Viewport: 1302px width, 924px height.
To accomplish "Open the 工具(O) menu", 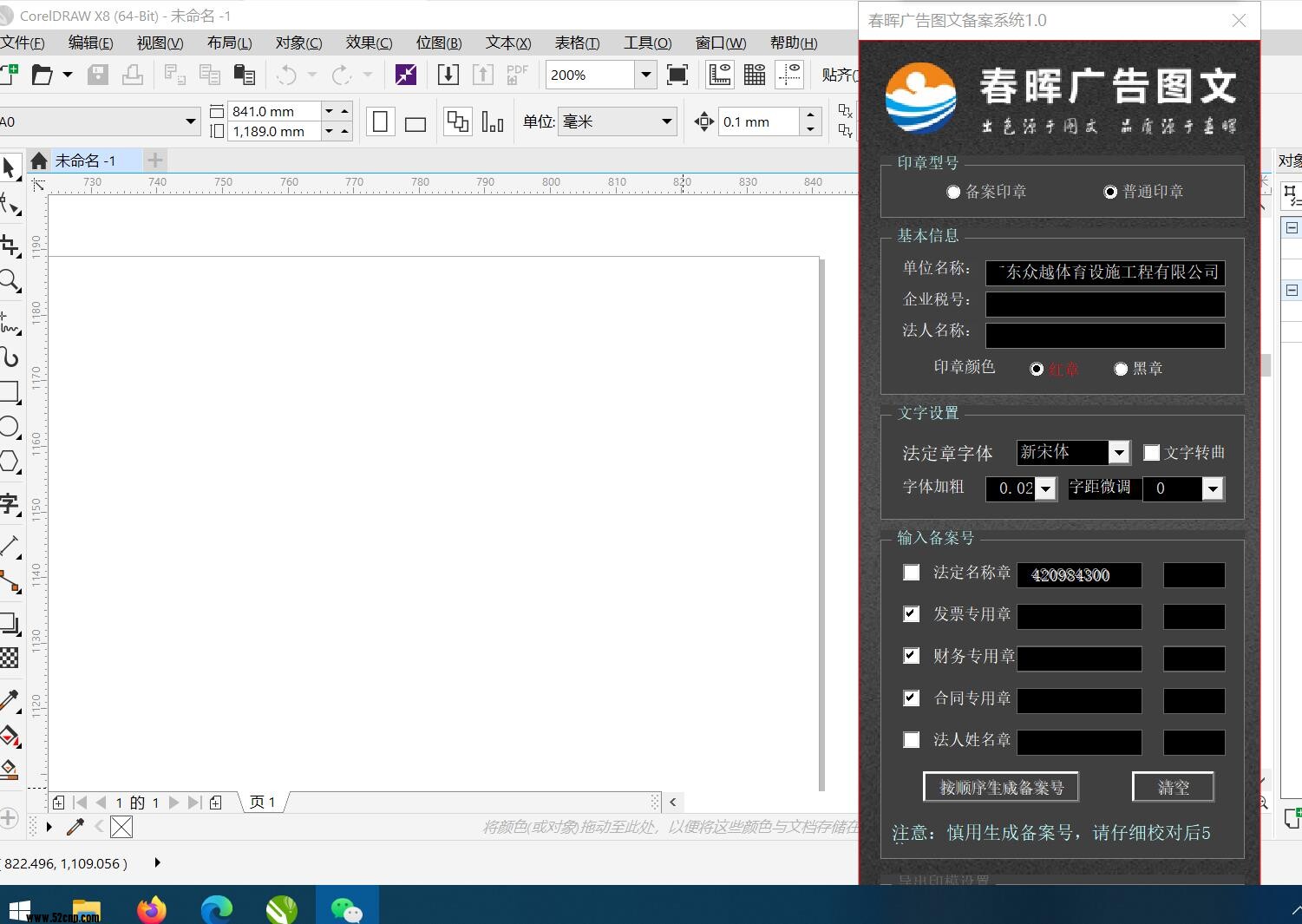I will [647, 43].
